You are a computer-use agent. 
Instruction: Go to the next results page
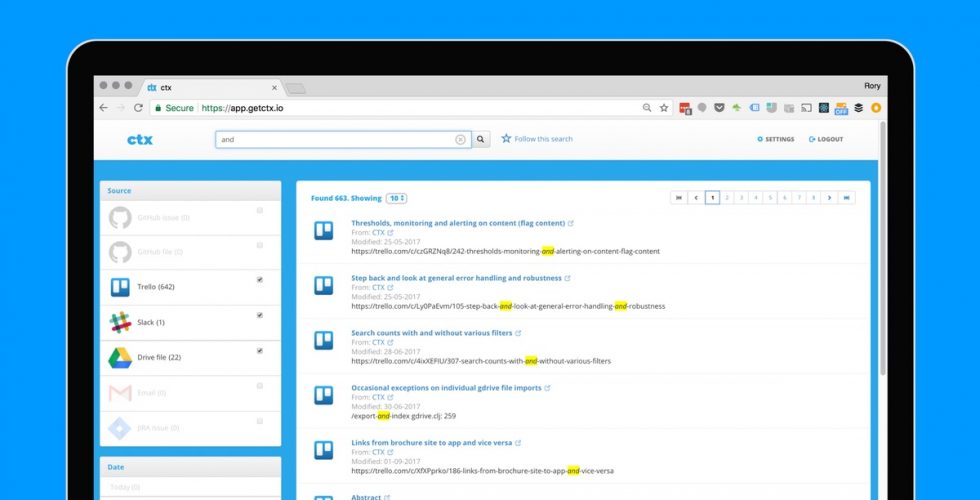(x=829, y=198)
